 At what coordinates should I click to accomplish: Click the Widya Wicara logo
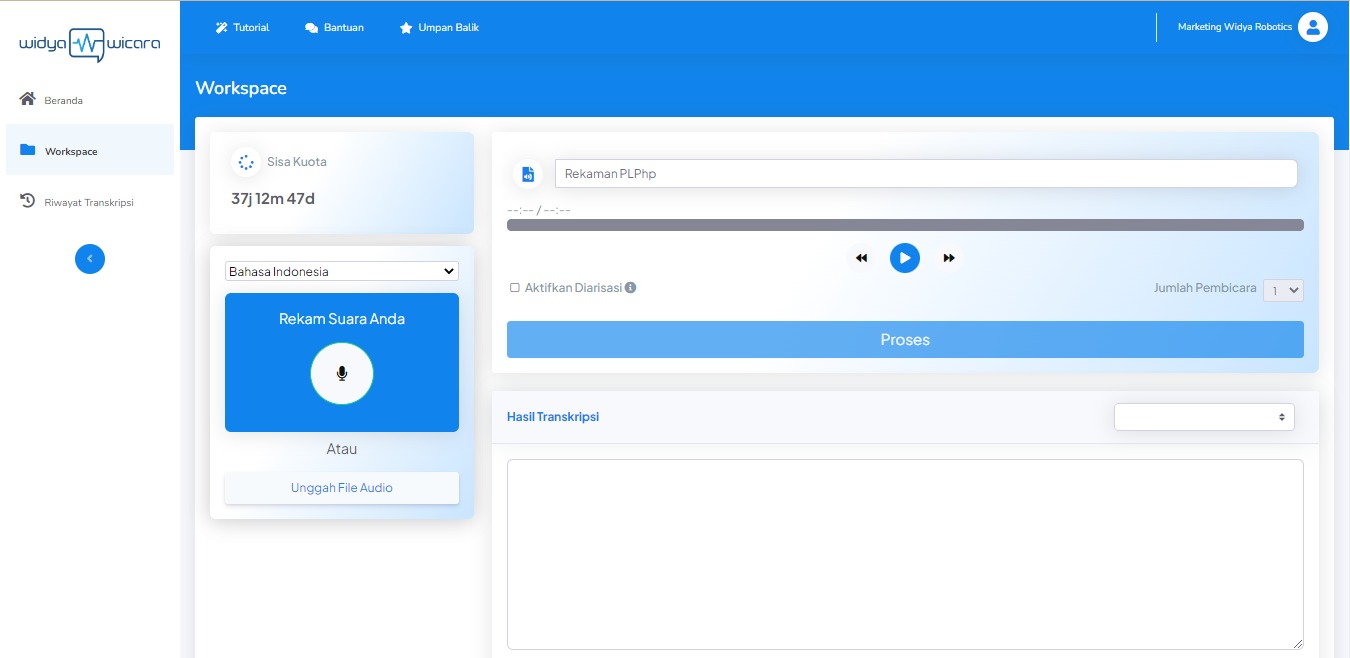(90, 44)
